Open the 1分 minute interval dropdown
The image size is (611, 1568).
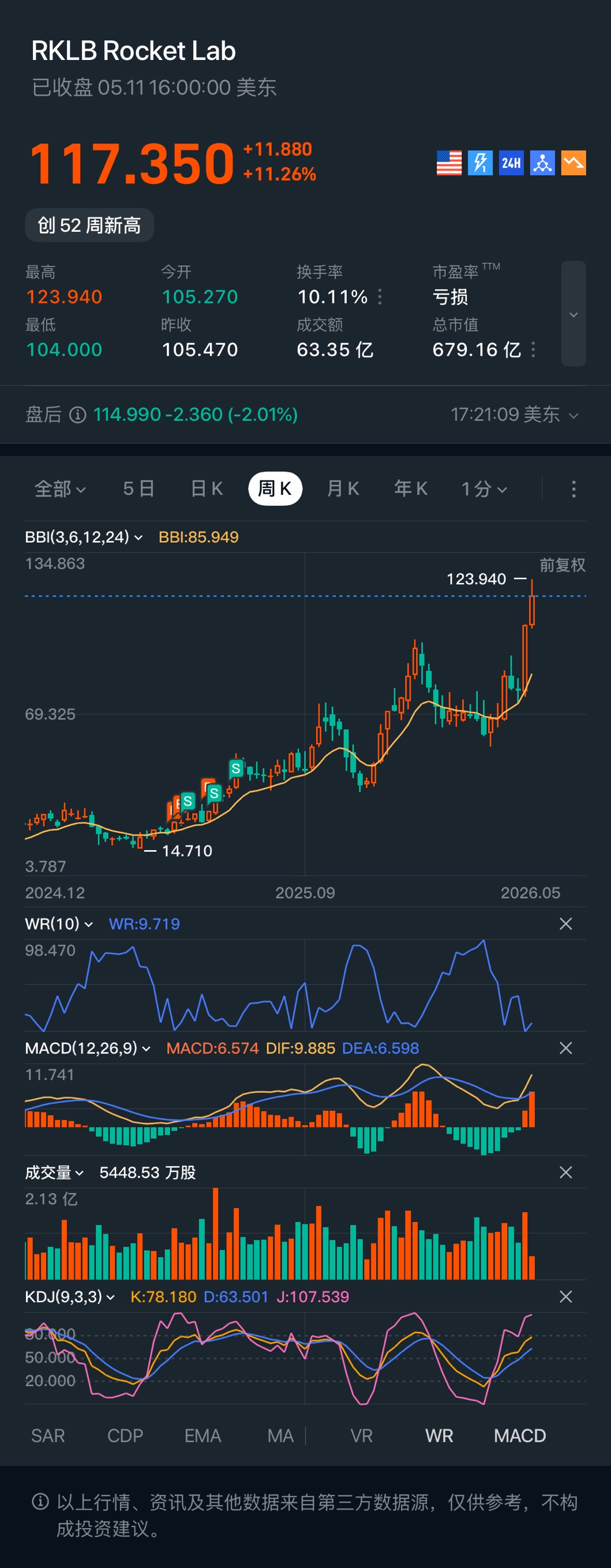click(x=483, y=489)
